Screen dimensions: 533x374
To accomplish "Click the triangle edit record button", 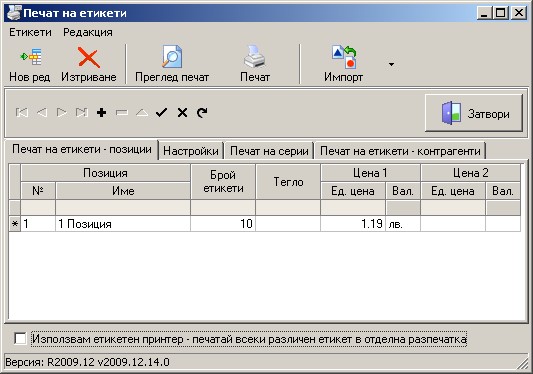I will (142, 113).
